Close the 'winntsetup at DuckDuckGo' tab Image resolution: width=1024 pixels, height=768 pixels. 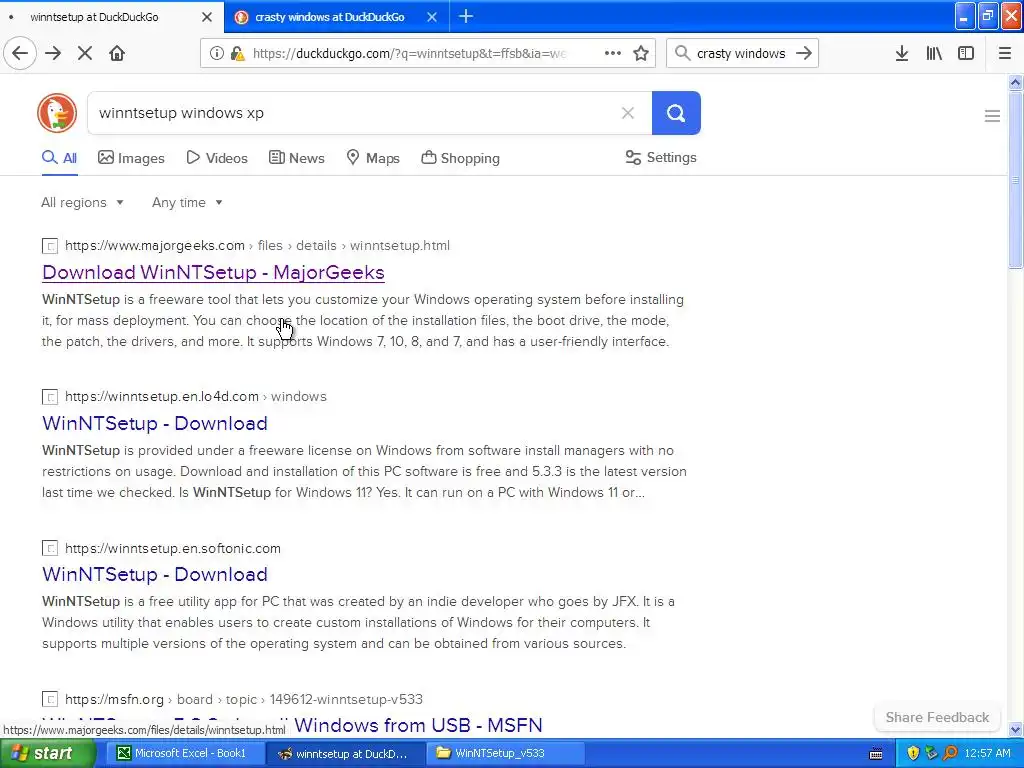point(207,17)
